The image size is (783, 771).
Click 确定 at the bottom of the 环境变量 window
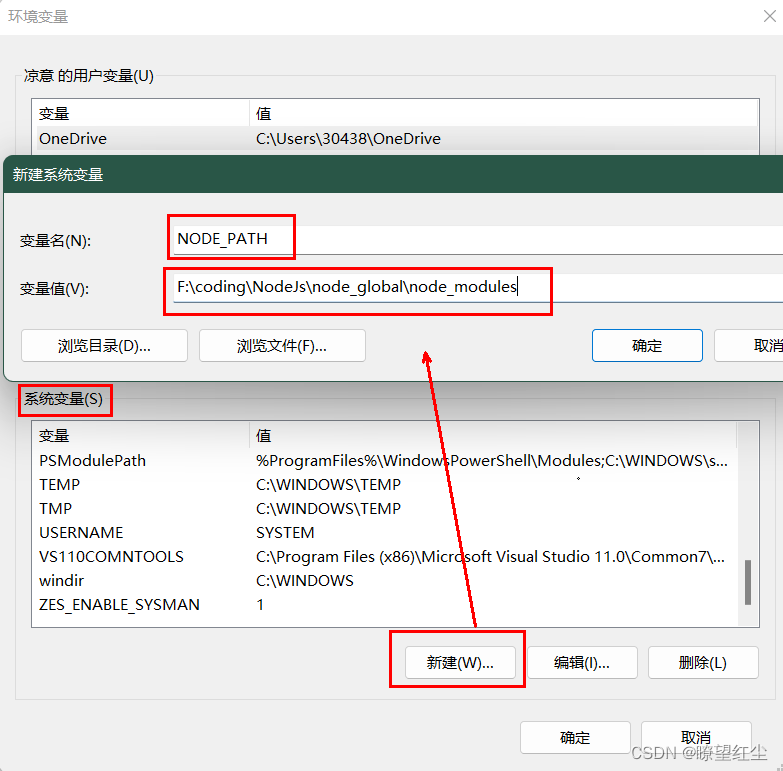(x=575, y=738)
